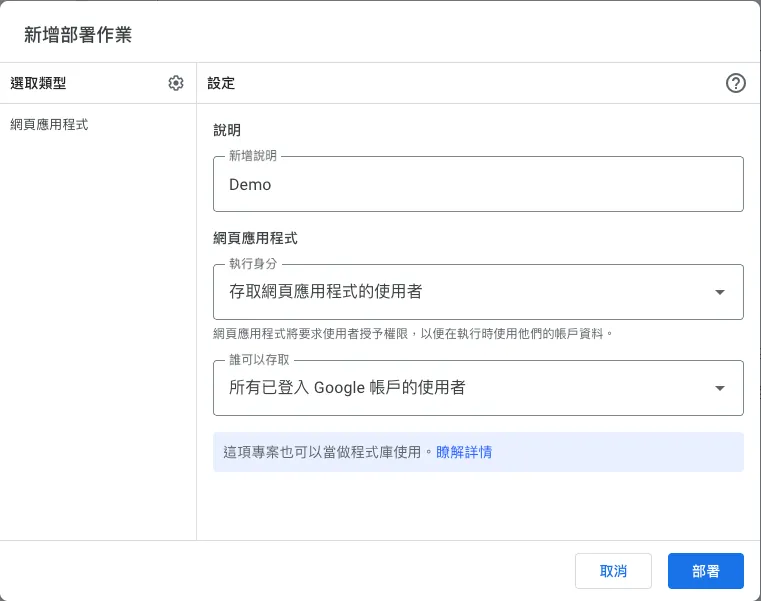
Task: Click the arrow icon in 誰可以存取 field
Action: click(719, 388)
